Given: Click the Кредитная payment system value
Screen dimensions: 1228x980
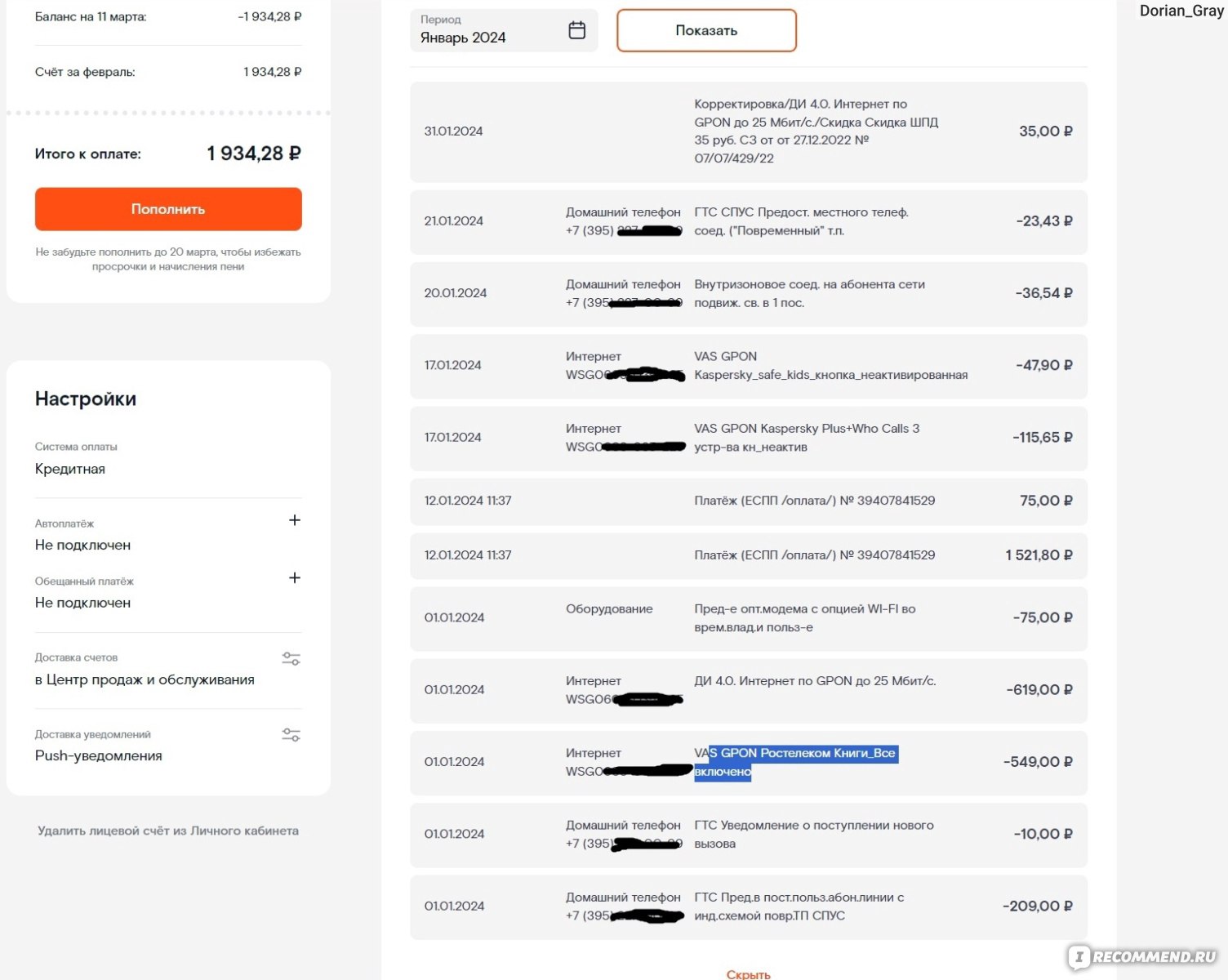Looking at the screenshot, I should pyautogui.click(x=70, y=469).
